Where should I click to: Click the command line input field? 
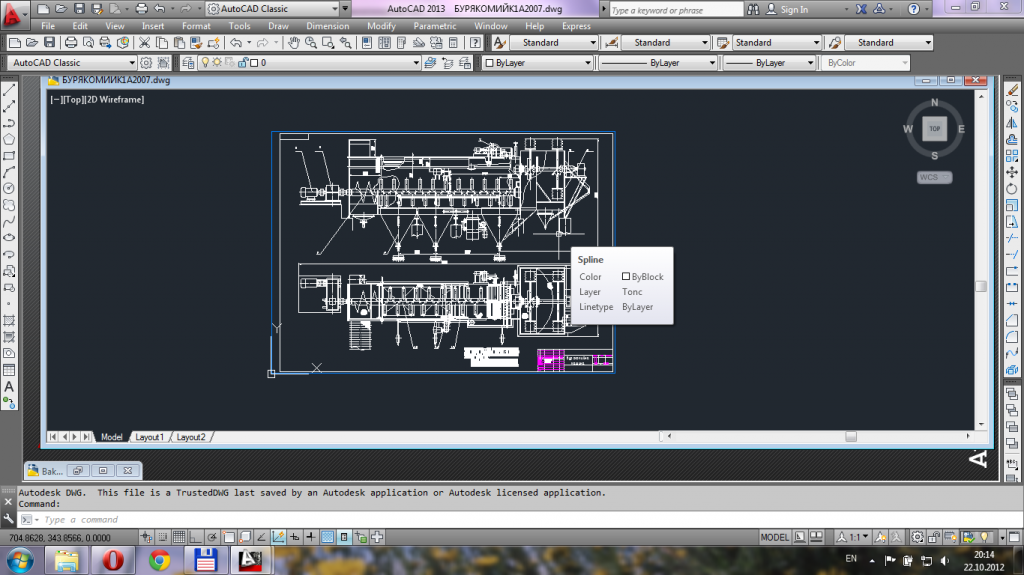(509, 519)
